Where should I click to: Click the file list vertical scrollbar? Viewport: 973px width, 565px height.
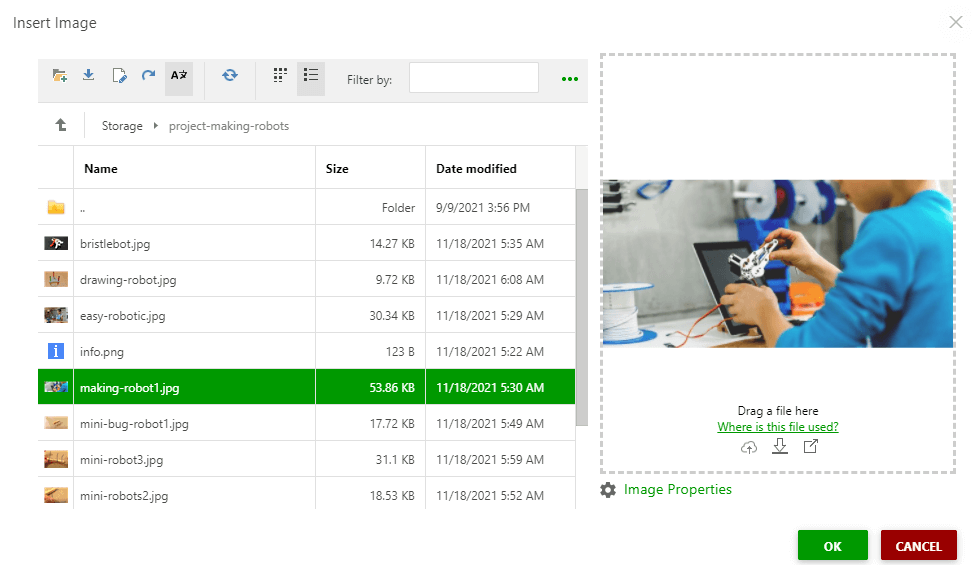[581, 307]
